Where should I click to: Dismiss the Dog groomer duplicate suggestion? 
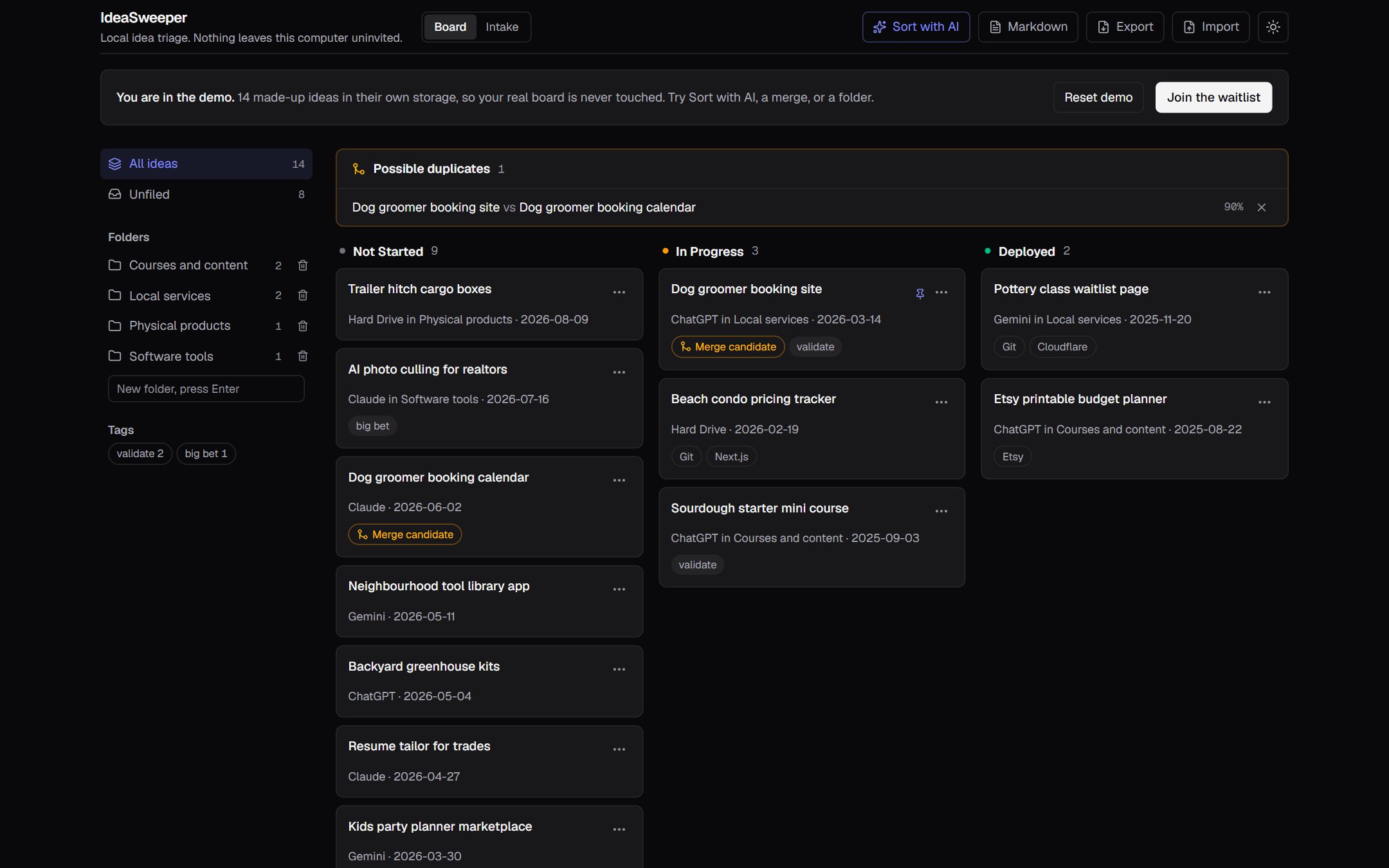click(1262, 207)
